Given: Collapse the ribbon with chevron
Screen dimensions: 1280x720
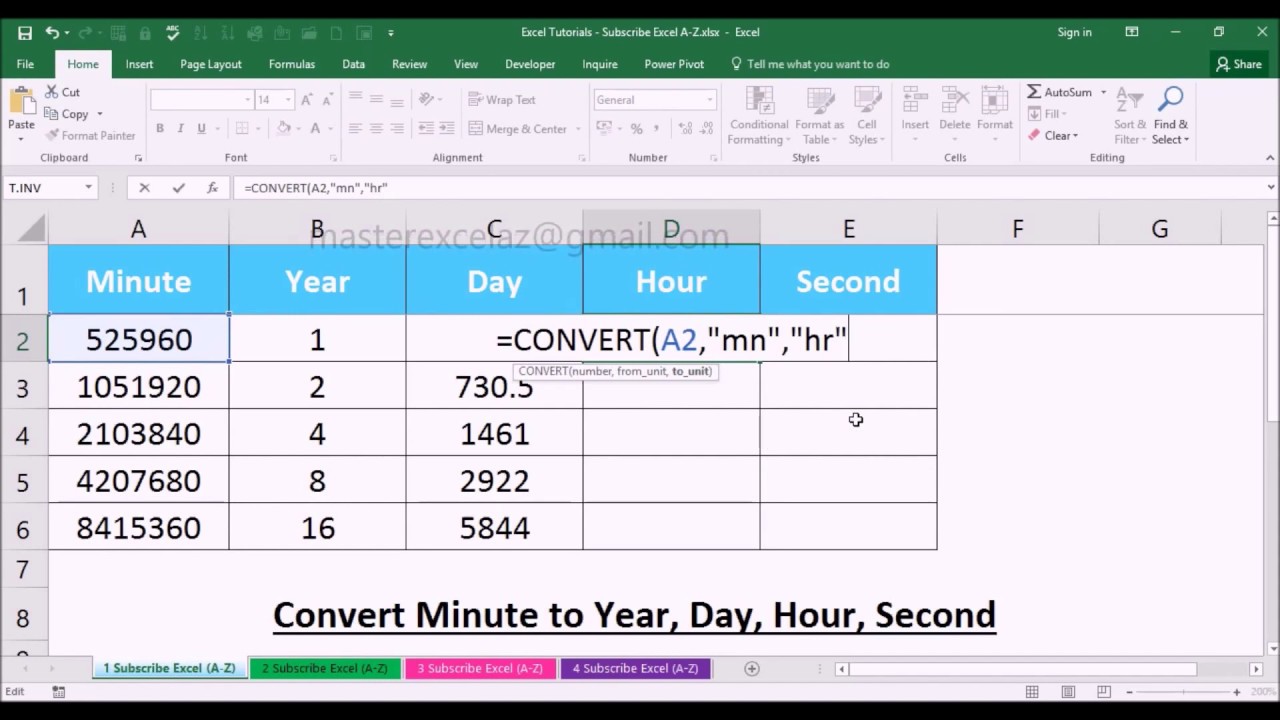Looking at the screenshot, I should pyautogui.click(x=1271, y=158).
